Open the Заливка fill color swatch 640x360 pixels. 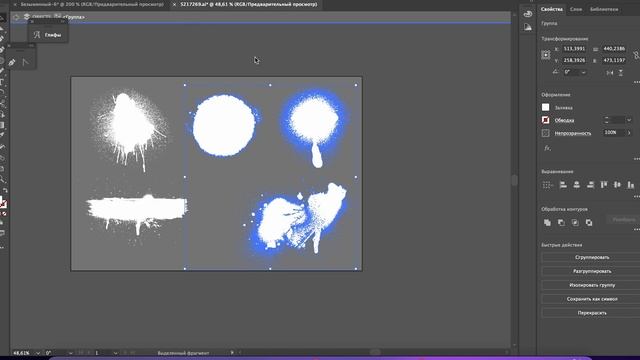(545, 107)
